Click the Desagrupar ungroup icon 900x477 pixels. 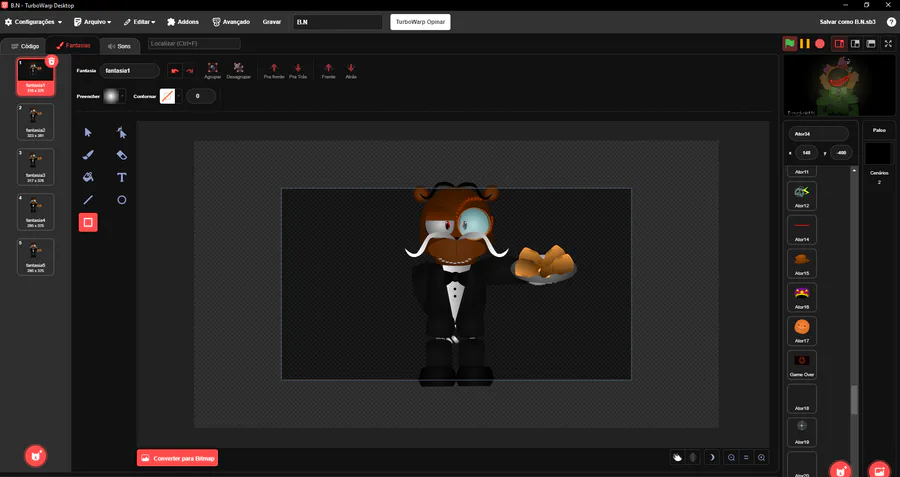coord(239,68)
